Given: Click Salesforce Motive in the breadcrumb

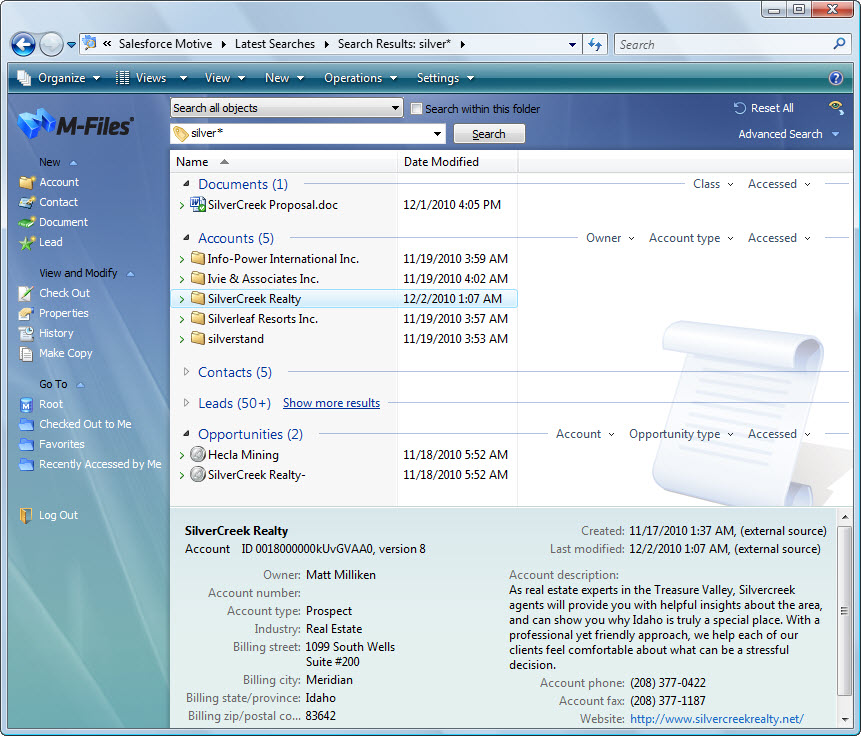Looking at the screenshot, I should click(165, 44).
